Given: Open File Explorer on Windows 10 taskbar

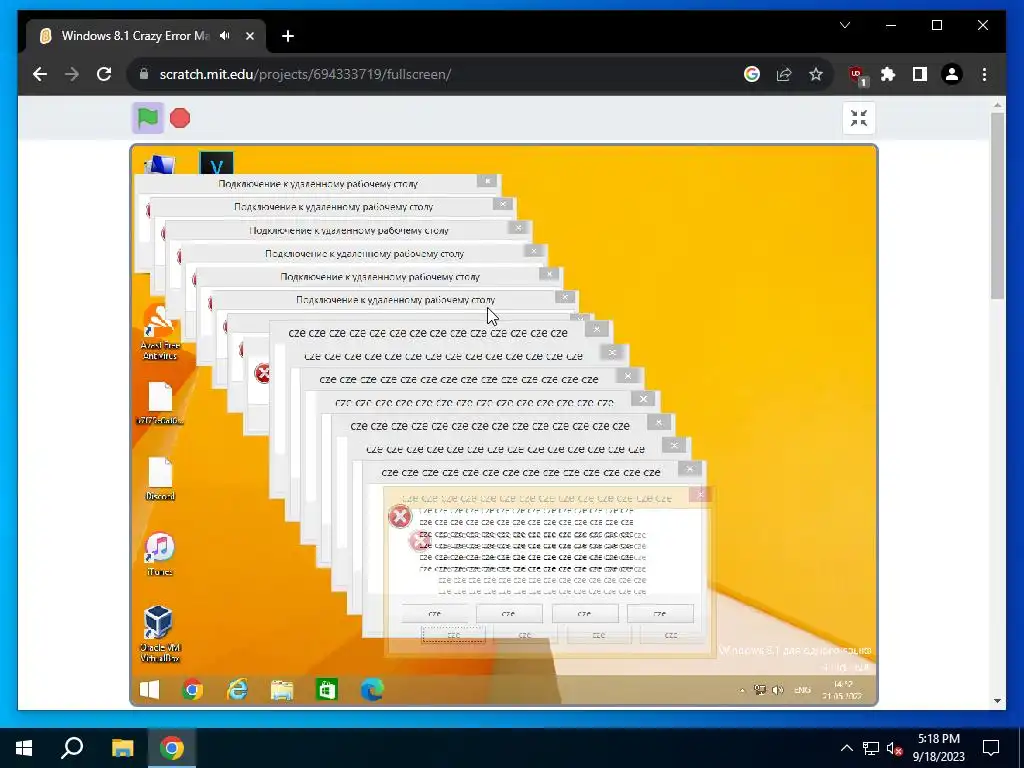Looking at the screenshot, I should pos(122,748).
